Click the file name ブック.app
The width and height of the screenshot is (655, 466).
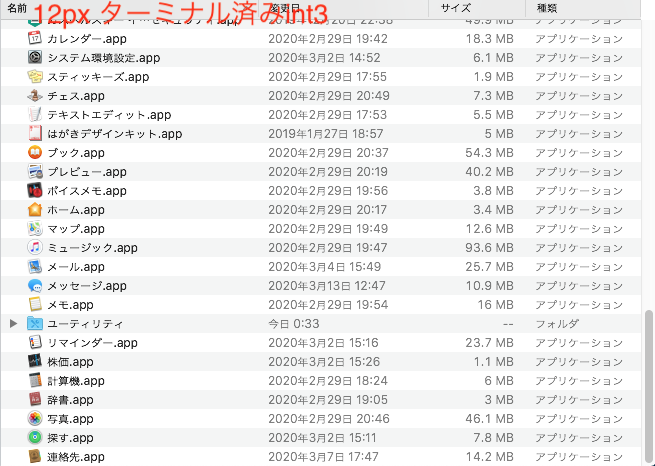tap(76, 153)
